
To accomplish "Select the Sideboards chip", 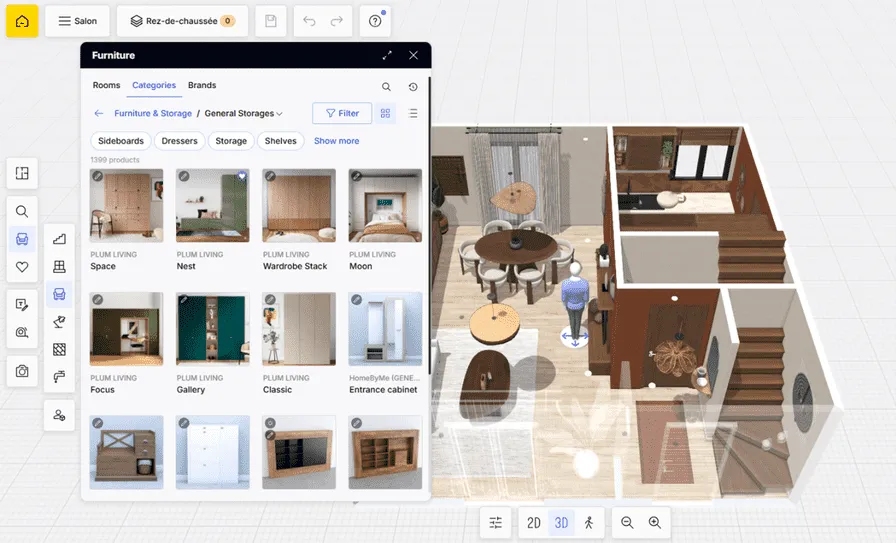I will [121, 141].
